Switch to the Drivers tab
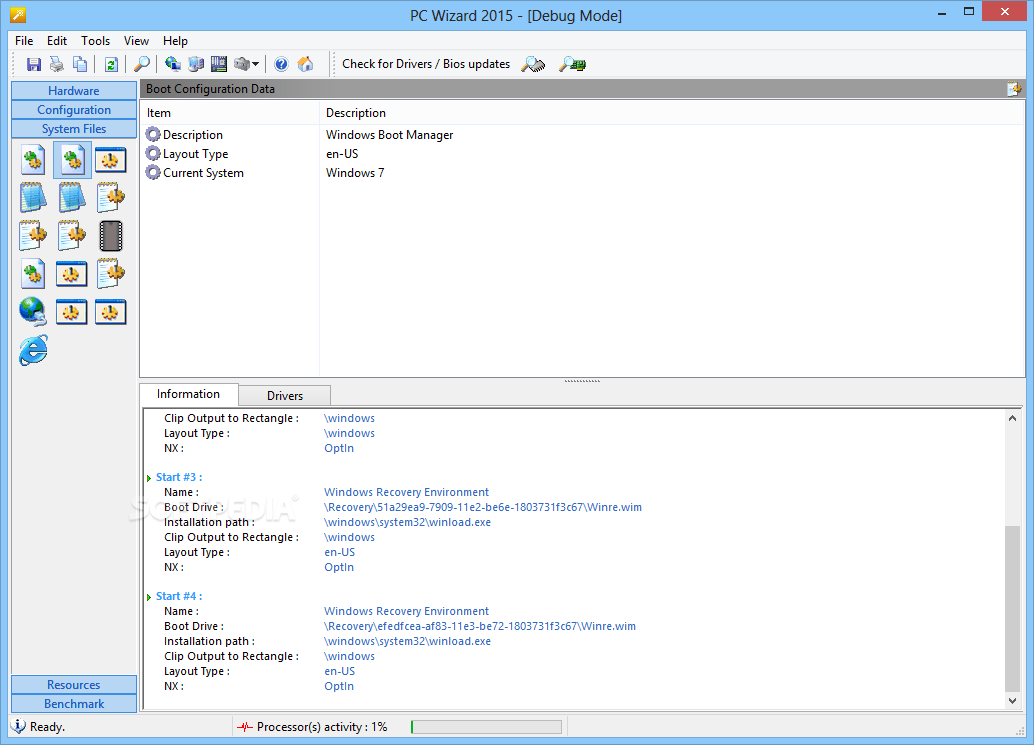Viewport: 1034px width, 745px height. click(x=284, y=396)
